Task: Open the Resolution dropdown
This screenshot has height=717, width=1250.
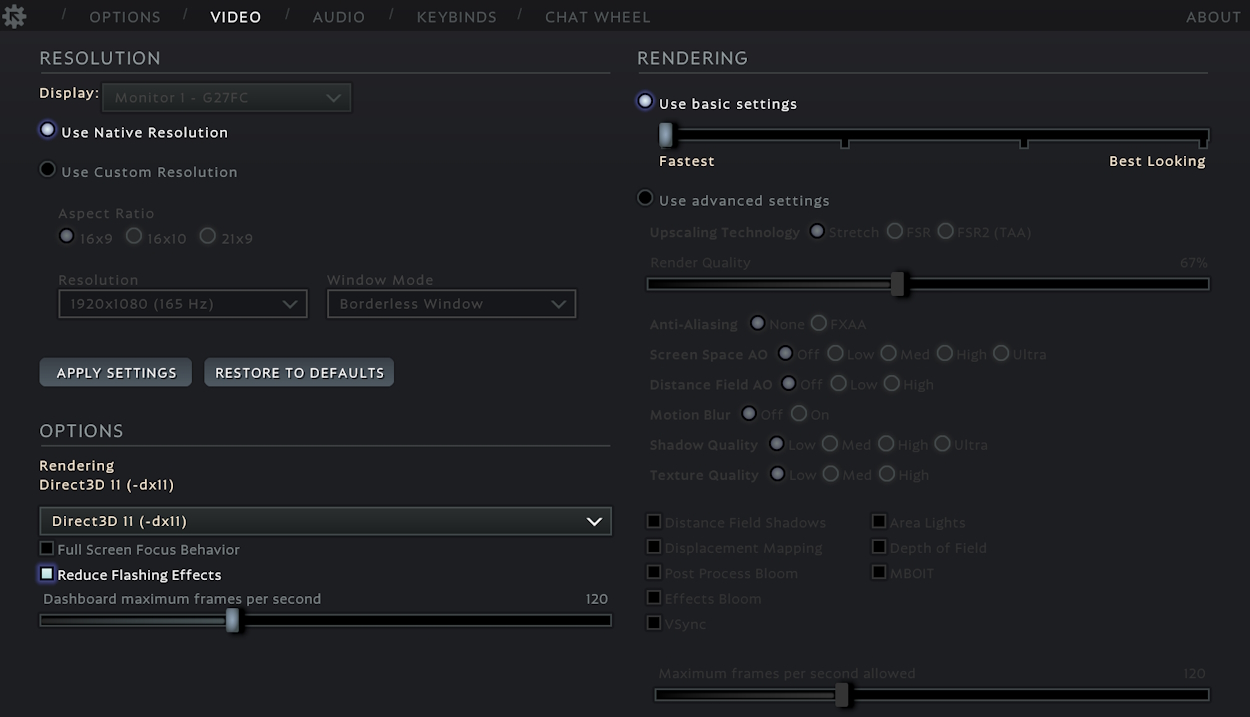Action: coord(183,303)
